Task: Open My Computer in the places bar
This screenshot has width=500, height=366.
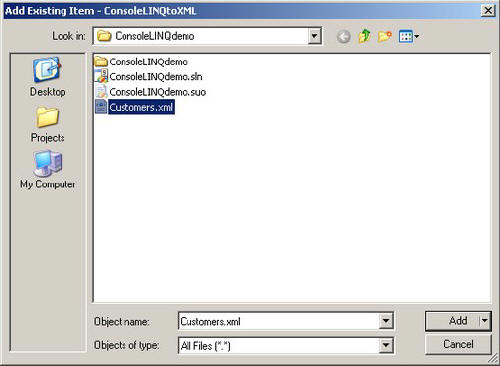Action: 47,170
